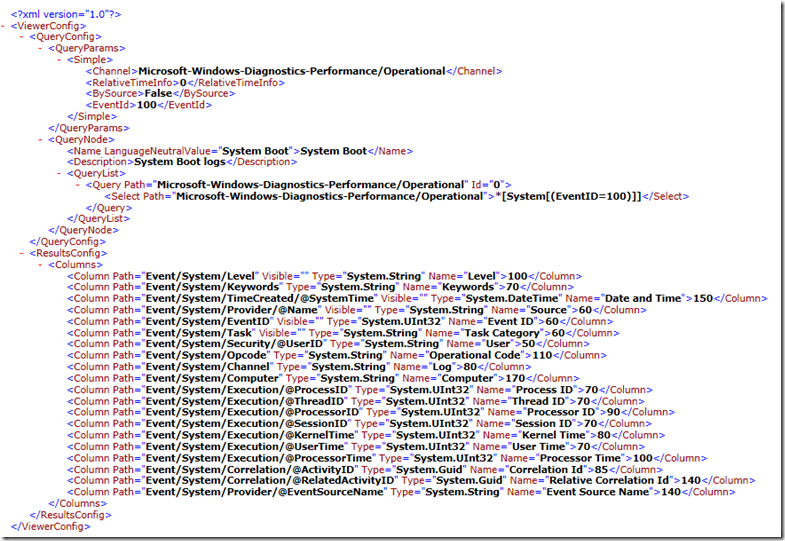The image size is (785, 541).
Task: Click the Event/System/Provider/@Name column path
Action: (232, 310)
